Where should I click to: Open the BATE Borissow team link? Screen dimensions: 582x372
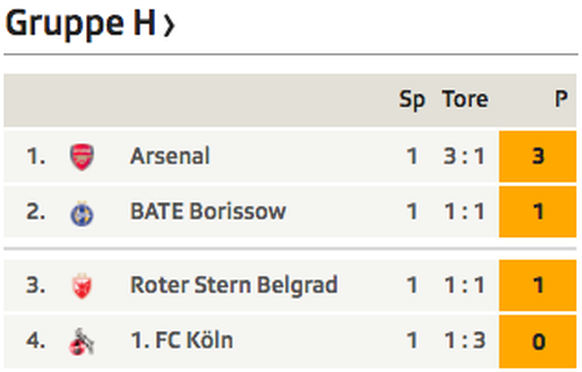(208, 211)
